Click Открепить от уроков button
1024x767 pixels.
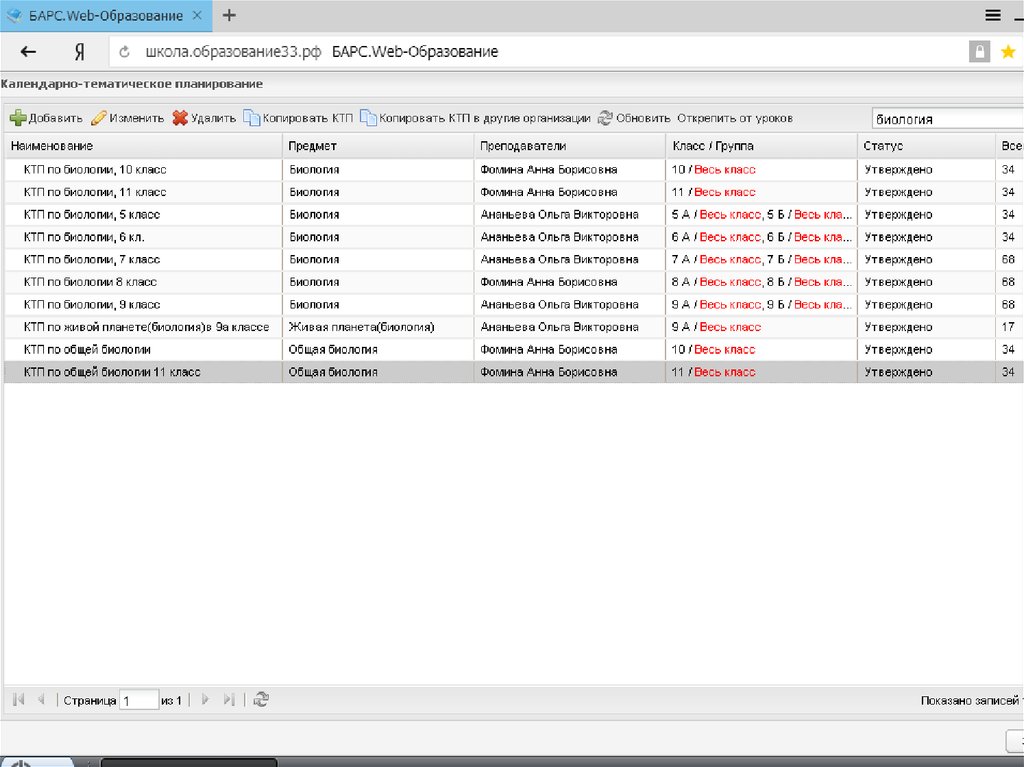734,118
